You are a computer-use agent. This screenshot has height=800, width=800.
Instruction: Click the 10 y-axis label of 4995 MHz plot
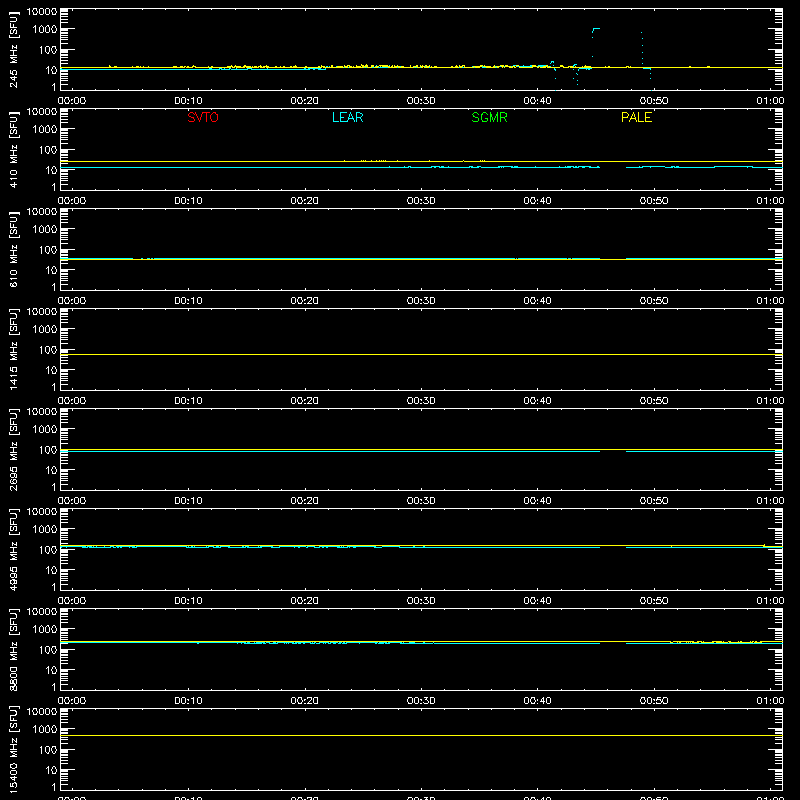51,570
